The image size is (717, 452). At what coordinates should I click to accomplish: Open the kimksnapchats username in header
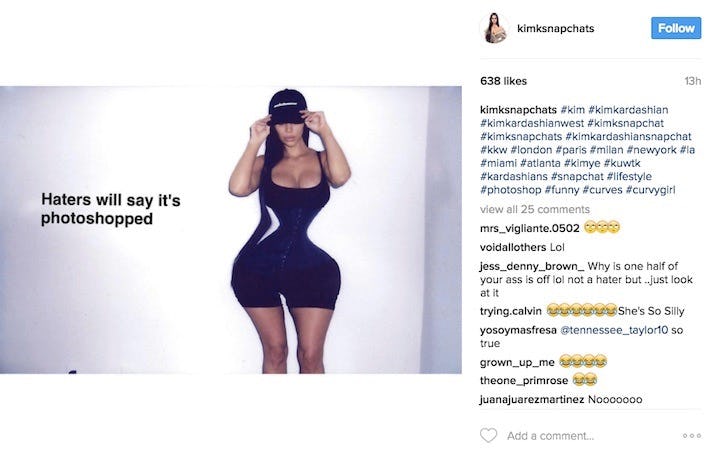coord(555,28)
